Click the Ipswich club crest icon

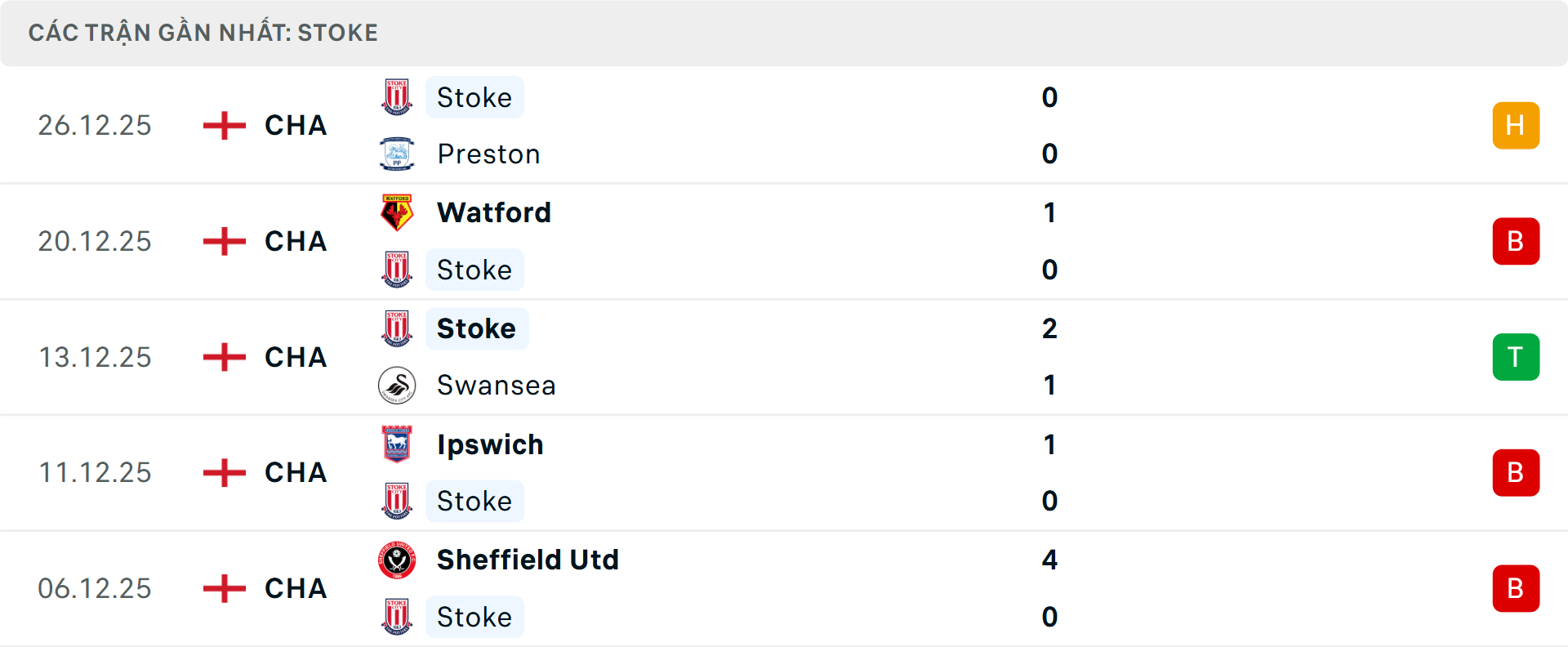tap(397, 444)
